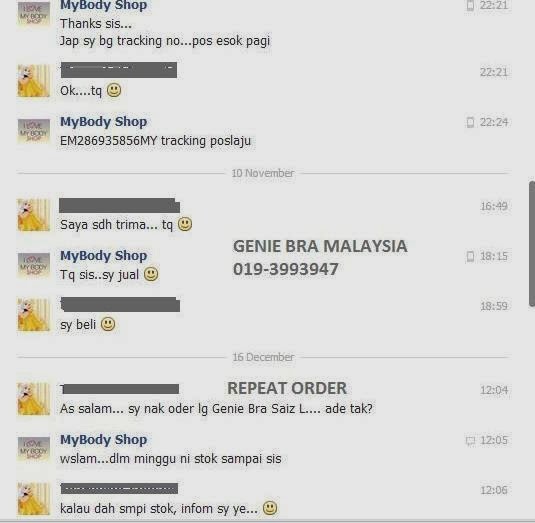Open MyBody Shop profile from tracking poslaju message

103,122
